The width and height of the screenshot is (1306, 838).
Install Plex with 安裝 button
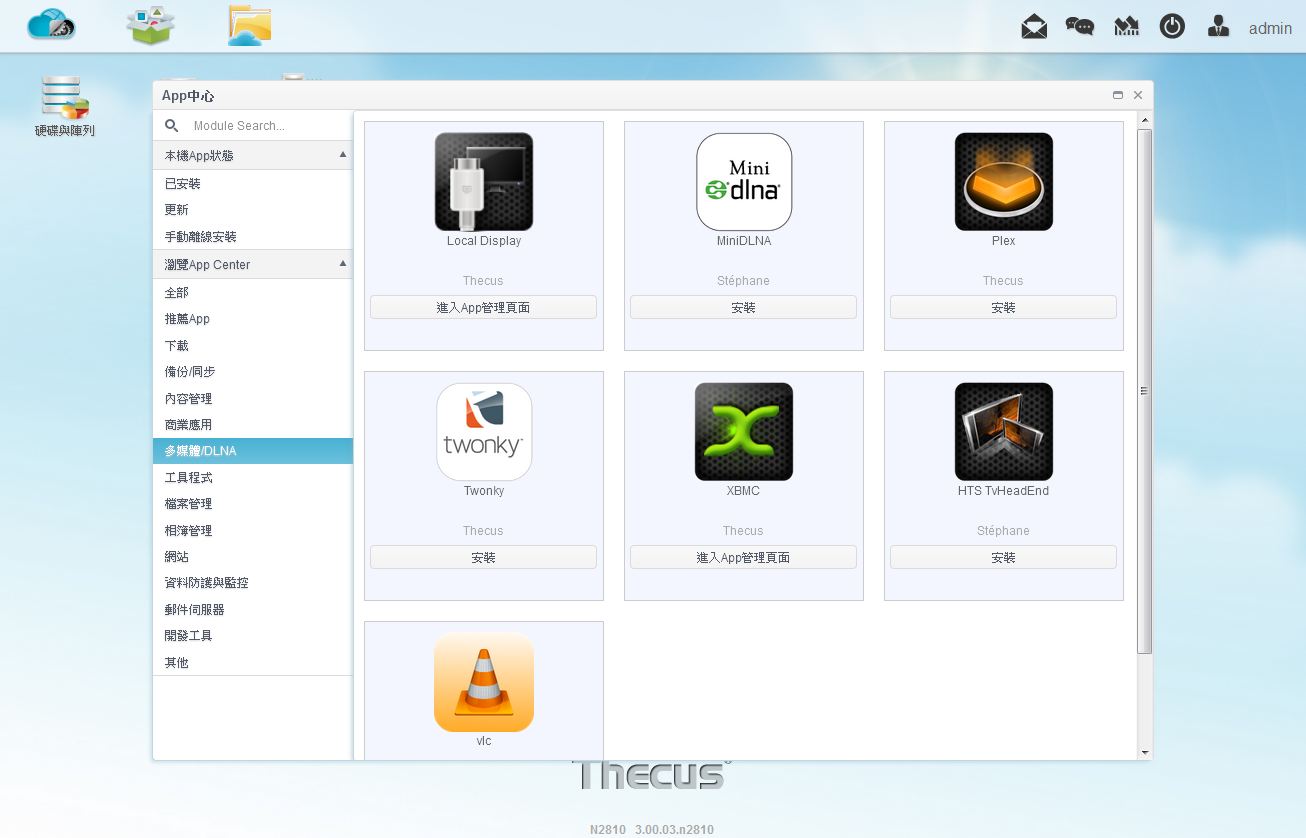1004,307
